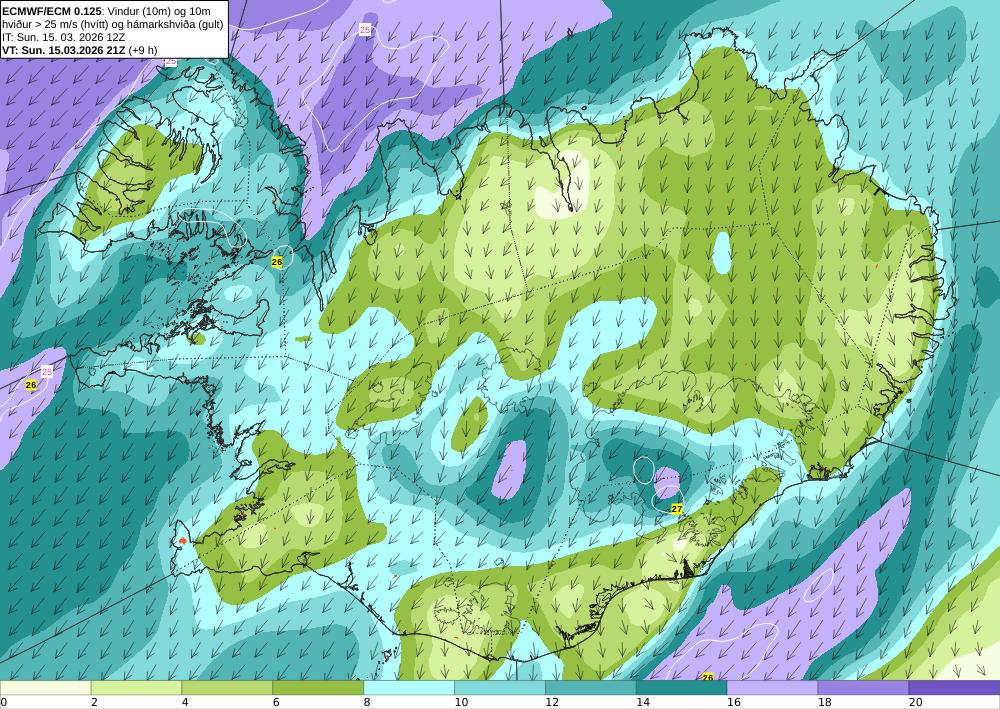The height and width of the screenshot is (709, 1000).
Task: Click the 6–8 m/s olive green legend swatch
Action: 318,688
